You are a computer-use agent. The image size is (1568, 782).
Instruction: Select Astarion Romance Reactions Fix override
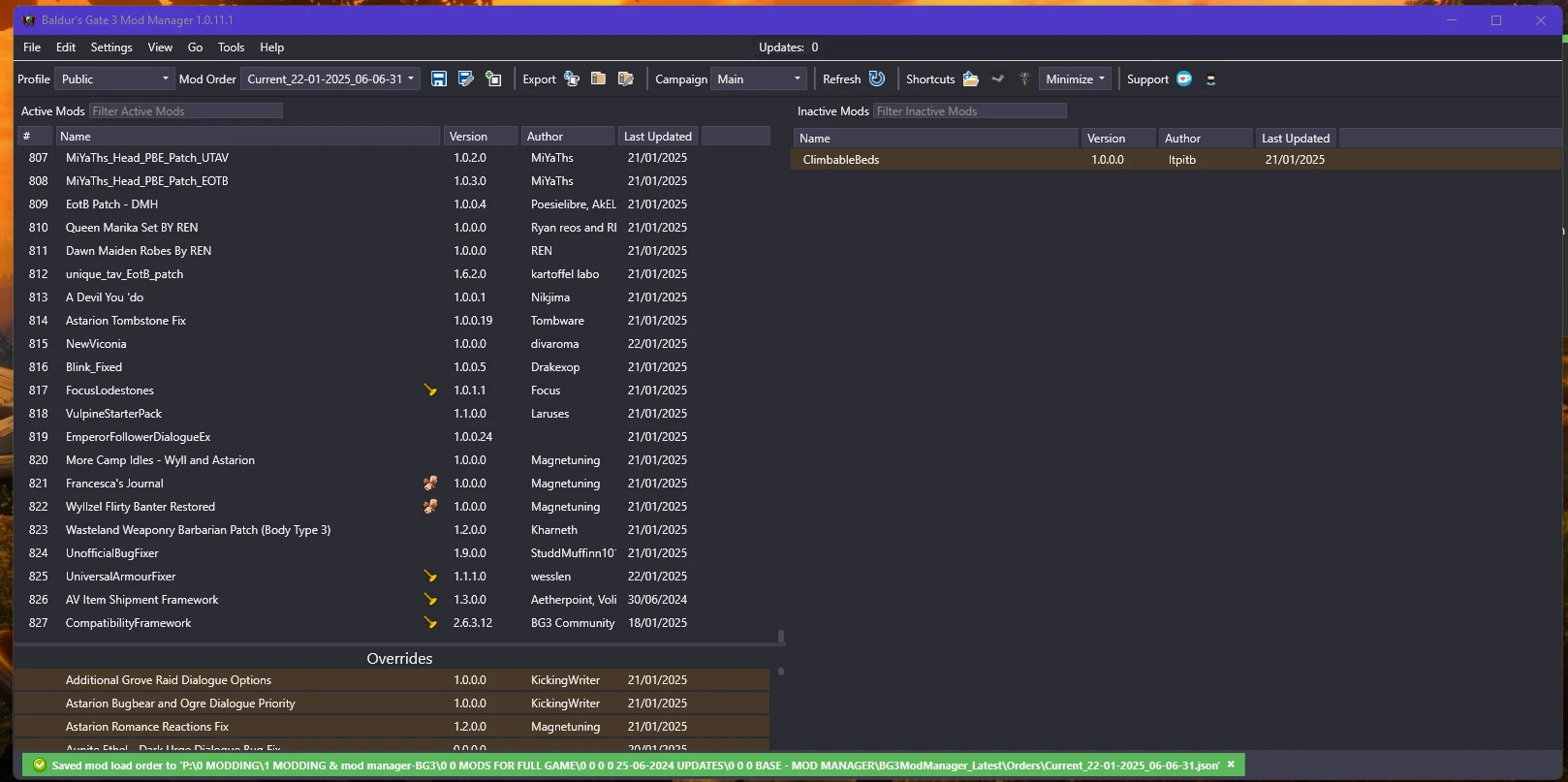coord(392,726)
